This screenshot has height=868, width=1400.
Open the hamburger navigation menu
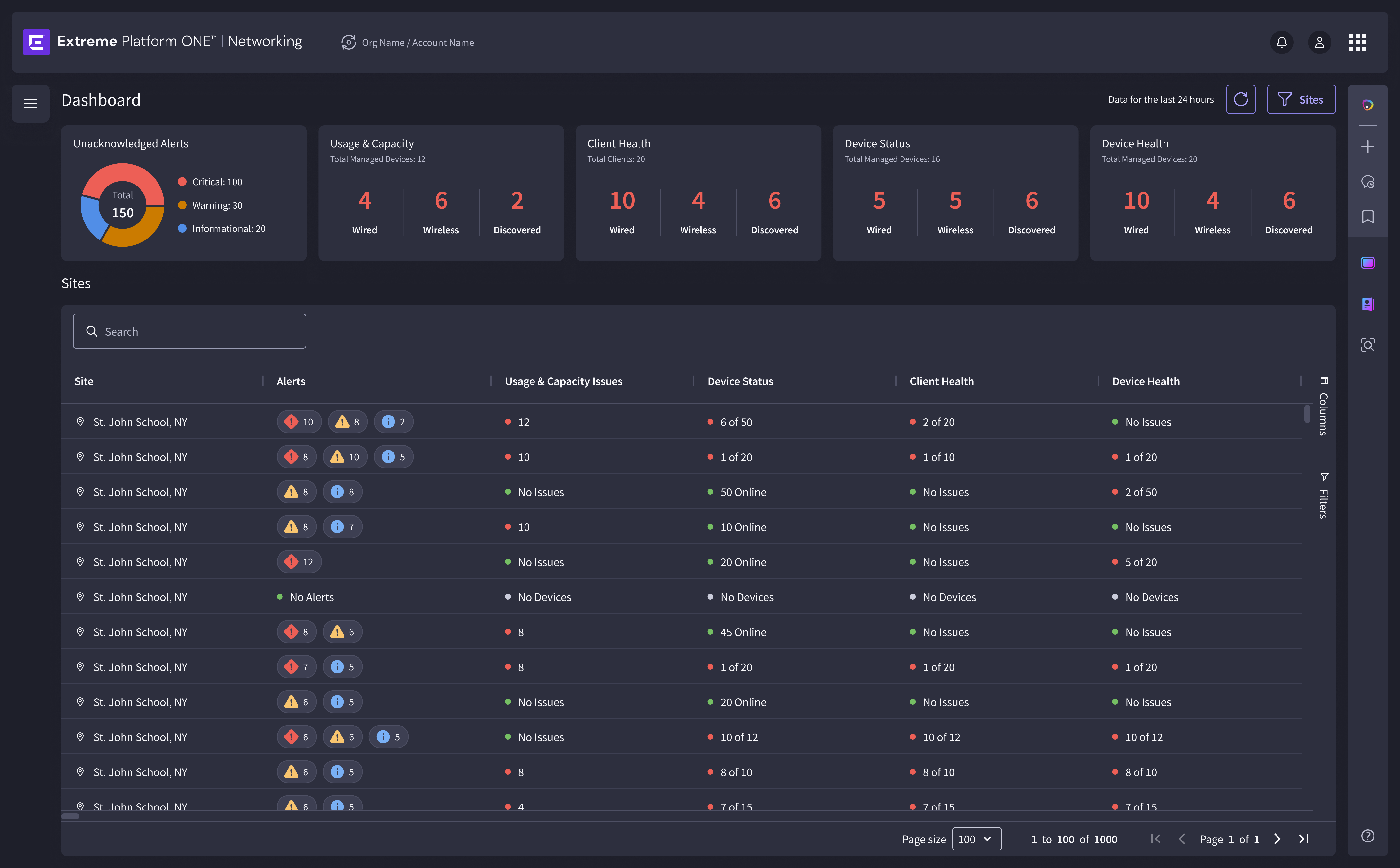point(30,103)
